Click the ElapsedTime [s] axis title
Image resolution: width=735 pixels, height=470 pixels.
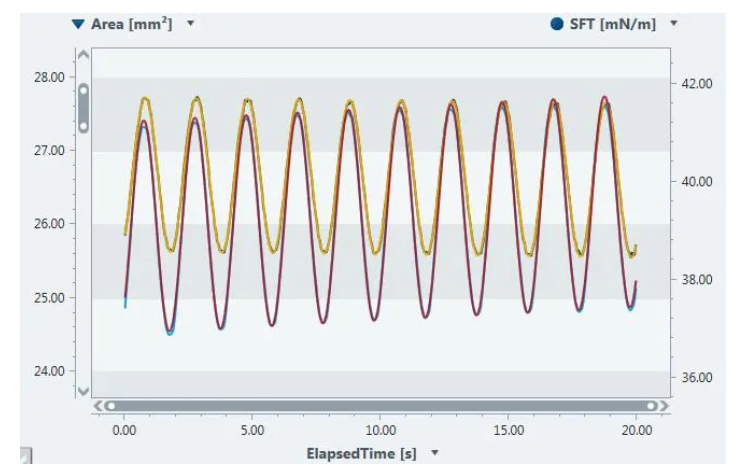tap(361, 453)
